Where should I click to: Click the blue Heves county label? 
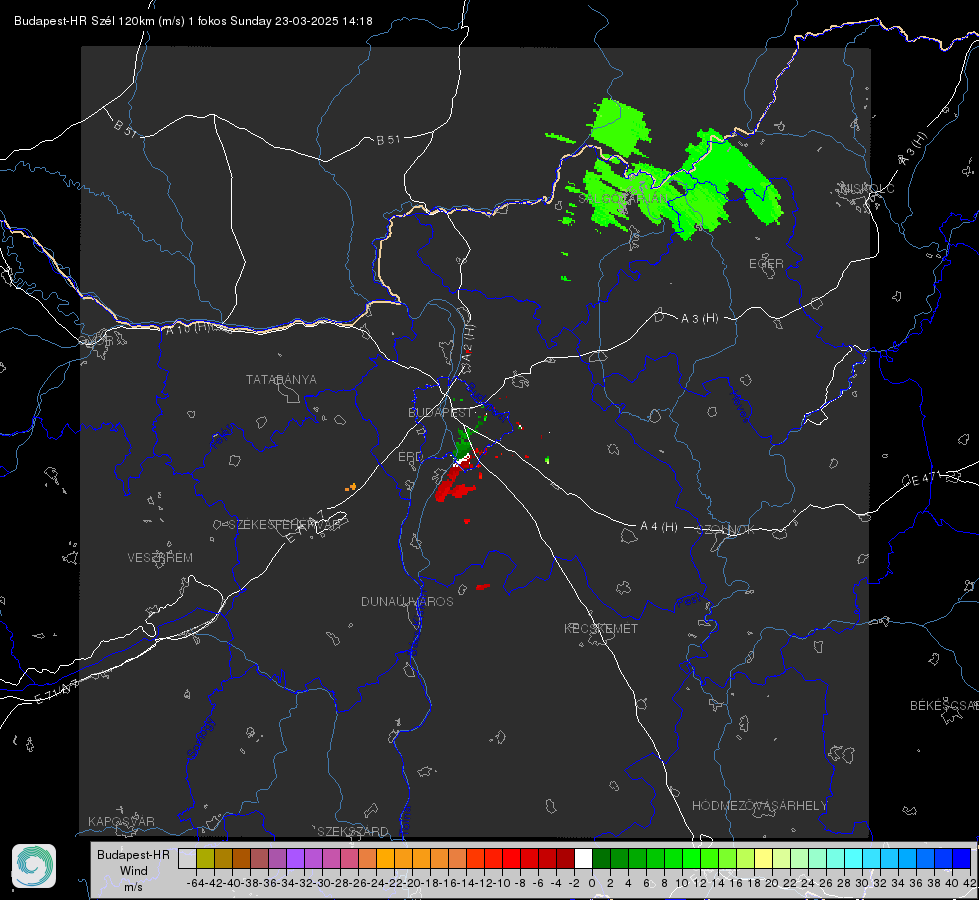(739, 406)
